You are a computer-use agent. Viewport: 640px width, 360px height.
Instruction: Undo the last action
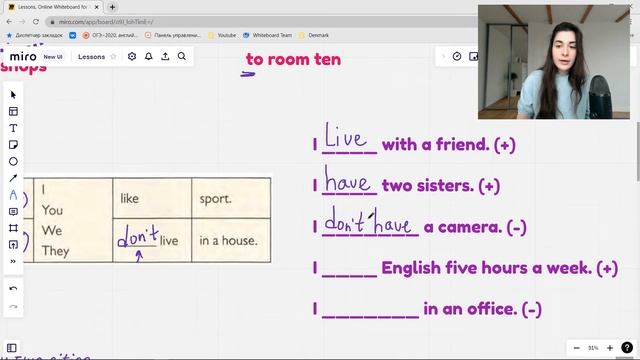(x=13, y=289)
